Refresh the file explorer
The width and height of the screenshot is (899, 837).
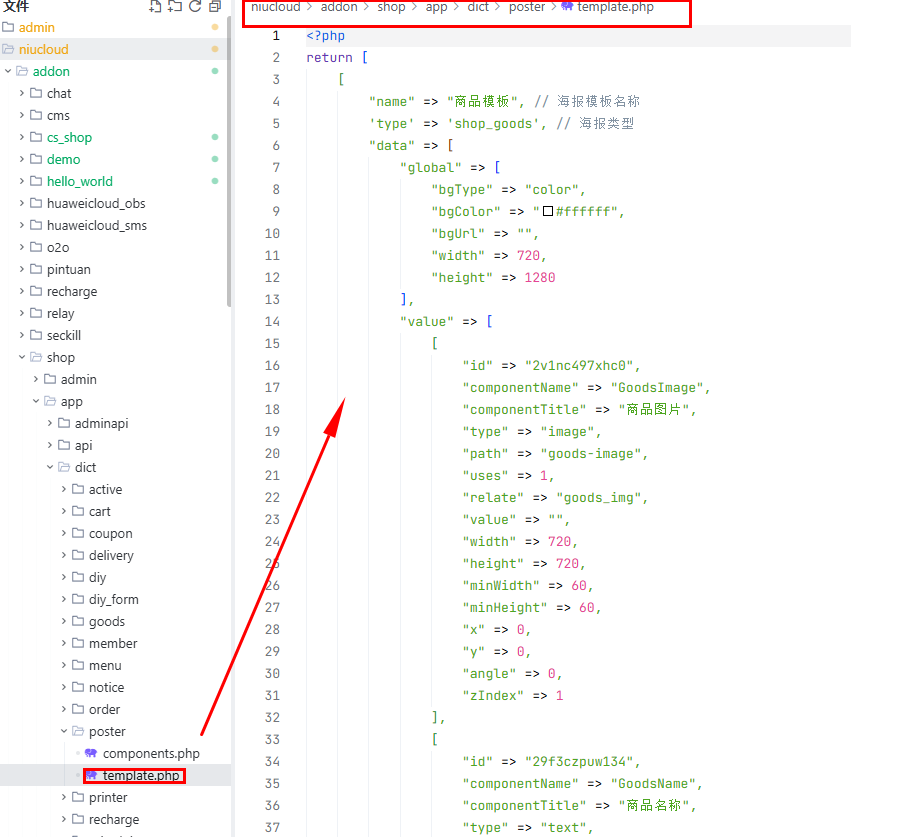pyautogui.click(x=195, y=6)
